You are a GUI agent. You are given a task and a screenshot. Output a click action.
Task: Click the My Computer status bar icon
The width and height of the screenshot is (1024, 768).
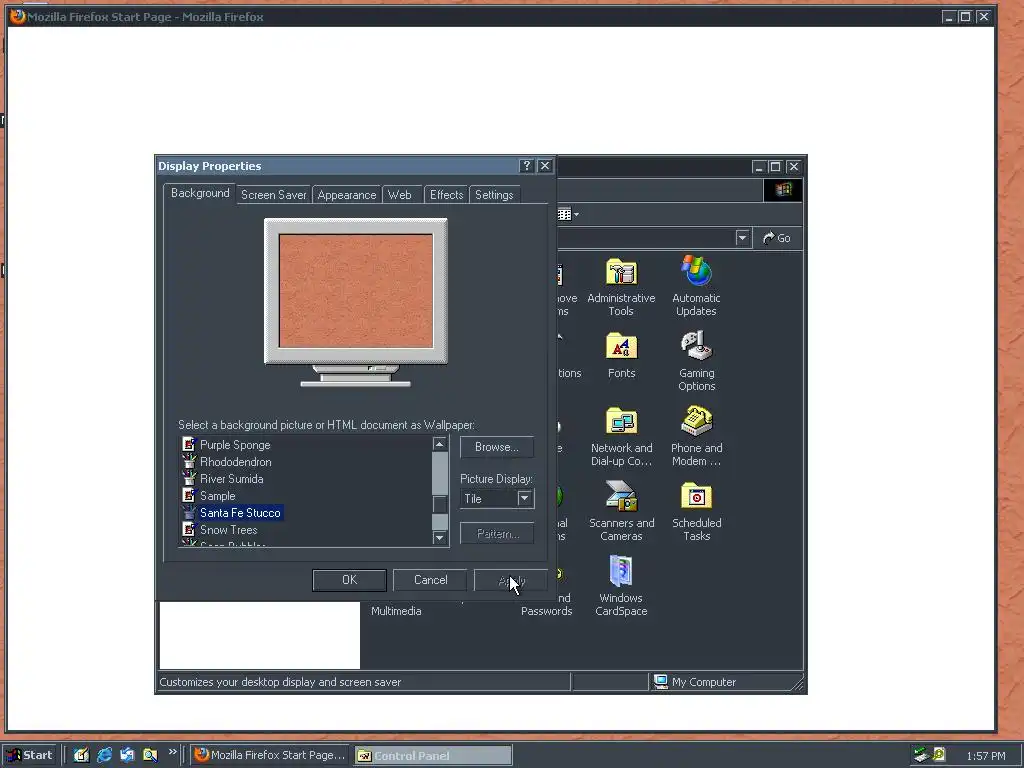[x=661, y=681]
